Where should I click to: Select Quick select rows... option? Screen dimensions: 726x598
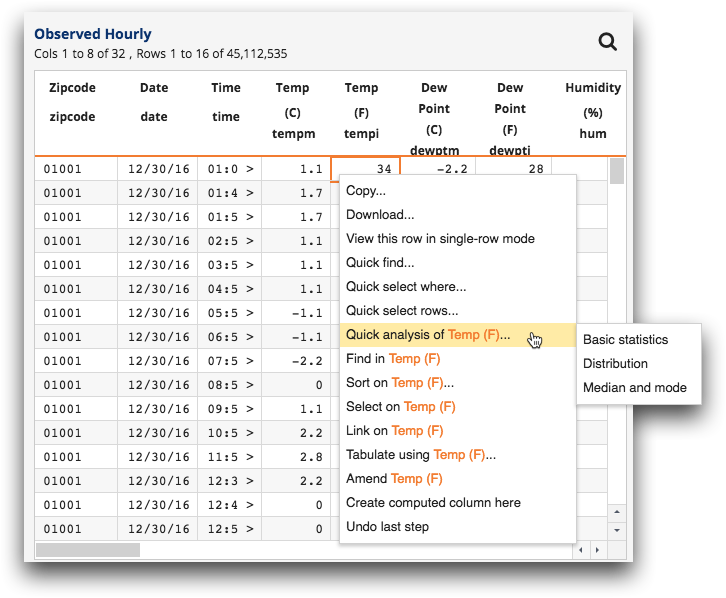click(x=457, y=311)
